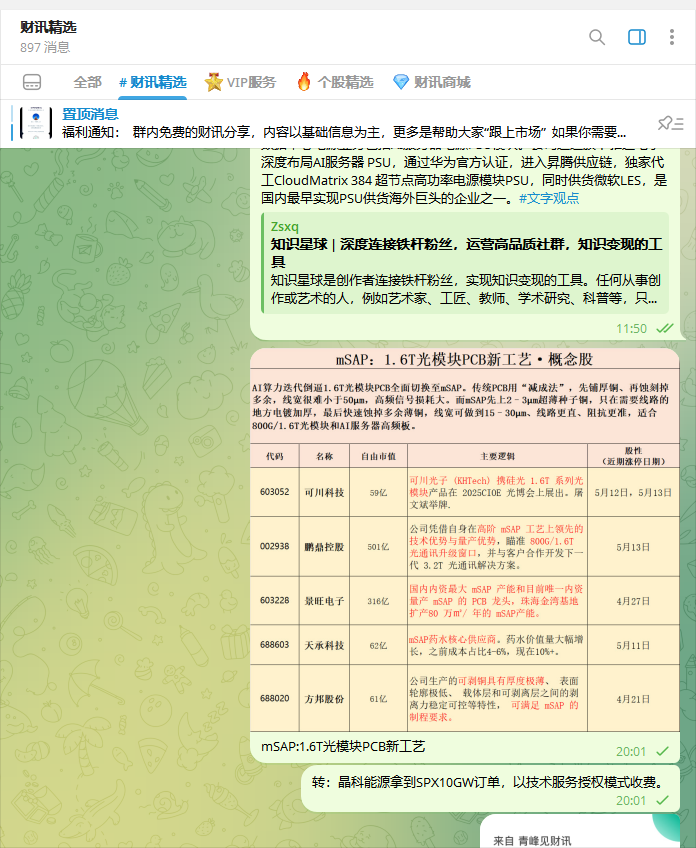Click the 897 消息 count text
Screen dimensions: 696x848
point(45,48)
